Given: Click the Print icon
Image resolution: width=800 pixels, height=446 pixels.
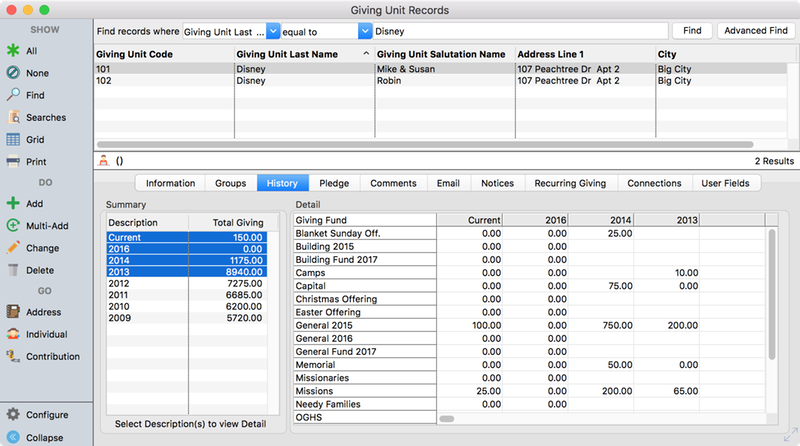Looking at the screenshot, I should pyautogui.click(x=13, y=161).
